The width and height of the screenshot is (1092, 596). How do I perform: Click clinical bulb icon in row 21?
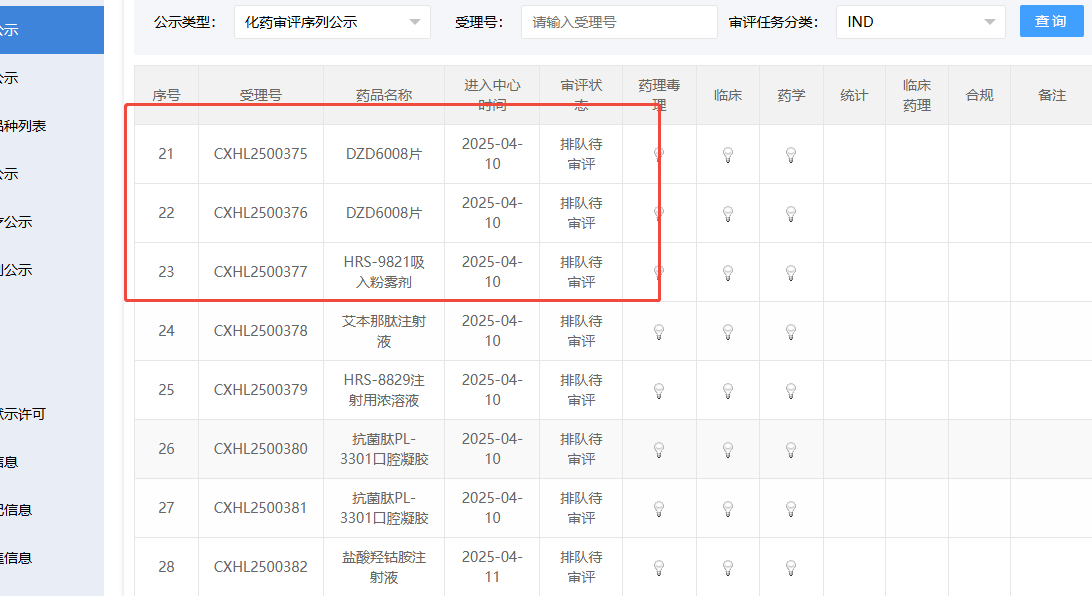pos(728,155)
